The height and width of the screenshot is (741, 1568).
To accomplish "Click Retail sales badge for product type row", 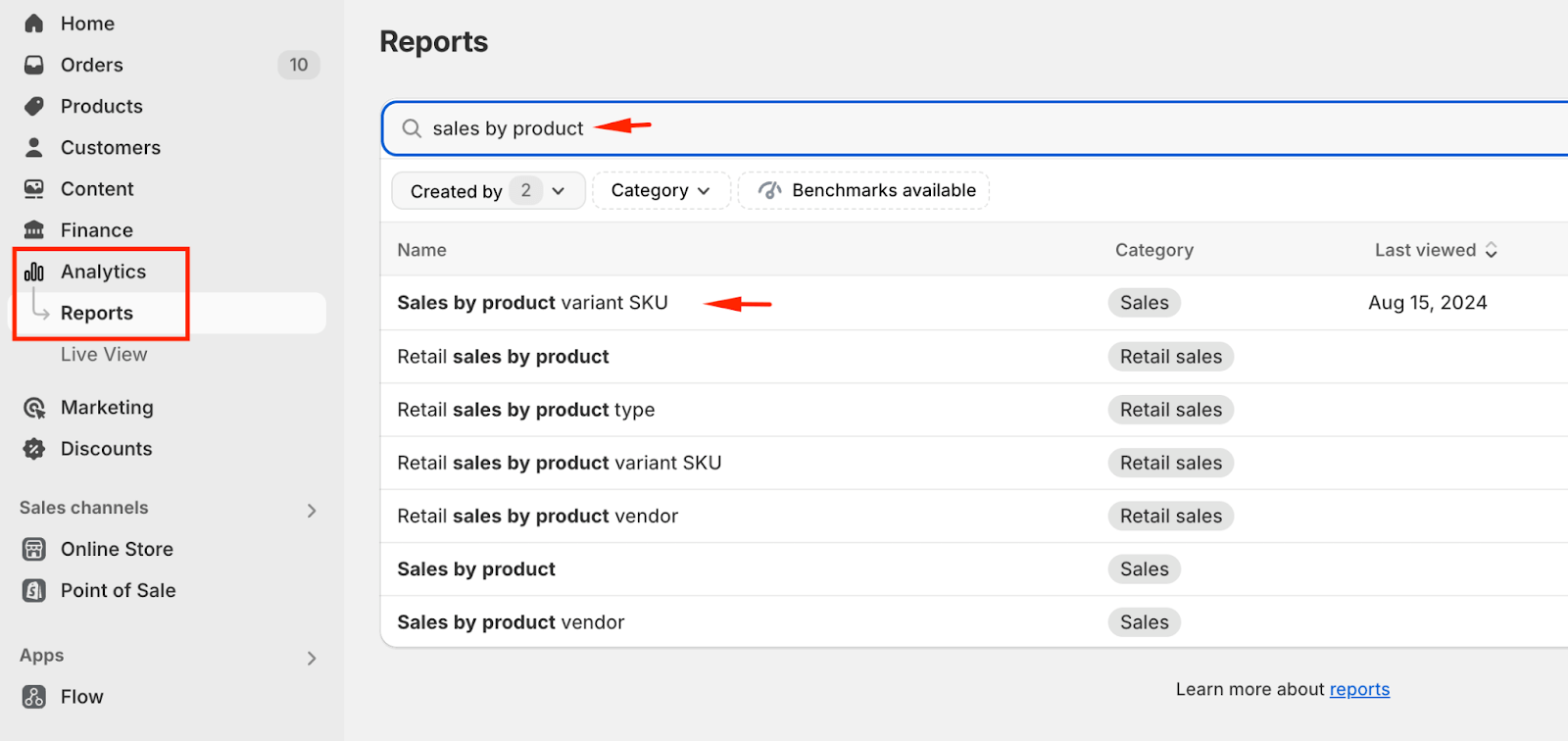I will 1171,410.
